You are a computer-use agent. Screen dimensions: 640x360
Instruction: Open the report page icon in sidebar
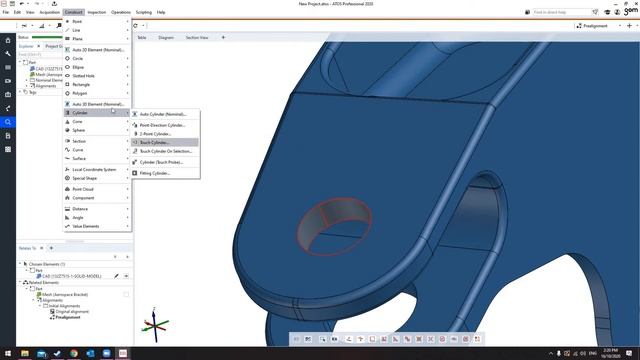[8, 136]
